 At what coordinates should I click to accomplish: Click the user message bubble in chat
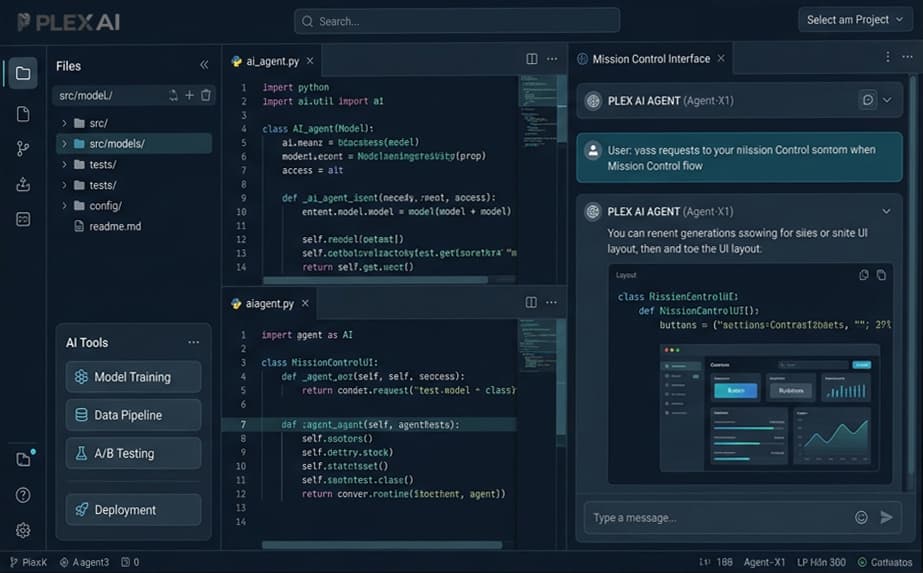click(739, 157)
